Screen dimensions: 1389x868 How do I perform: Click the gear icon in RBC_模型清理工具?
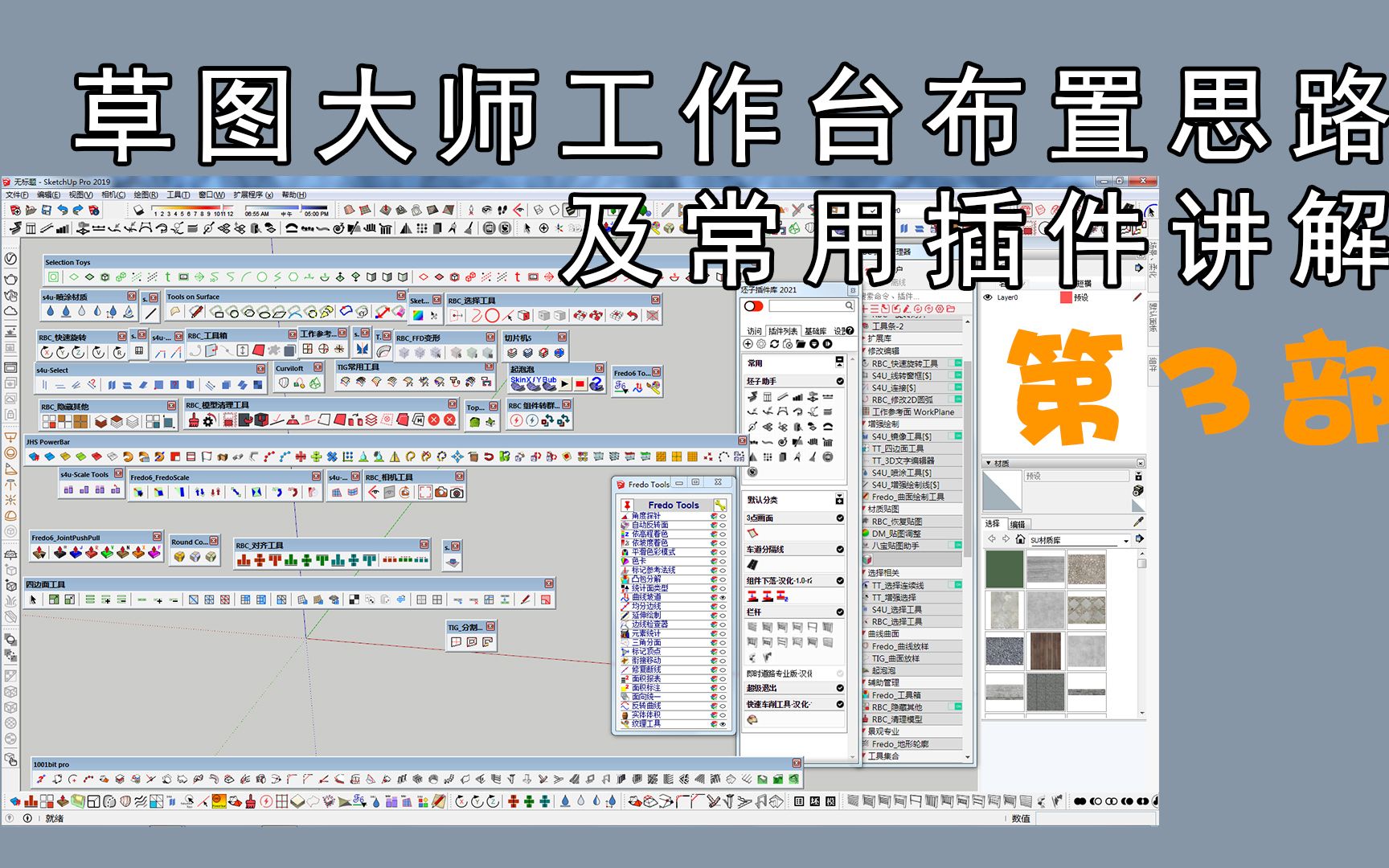pyautogui.click(x=209, y=420)
